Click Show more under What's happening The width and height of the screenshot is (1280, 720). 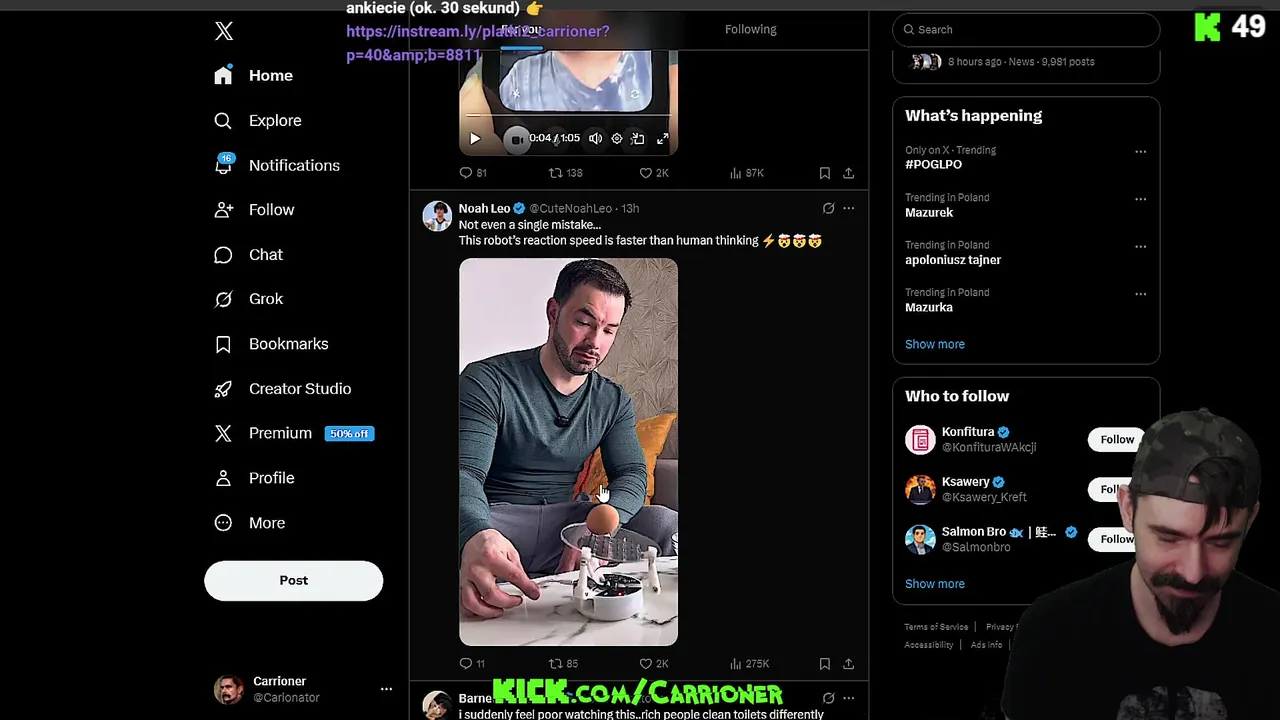pos(935,344)
